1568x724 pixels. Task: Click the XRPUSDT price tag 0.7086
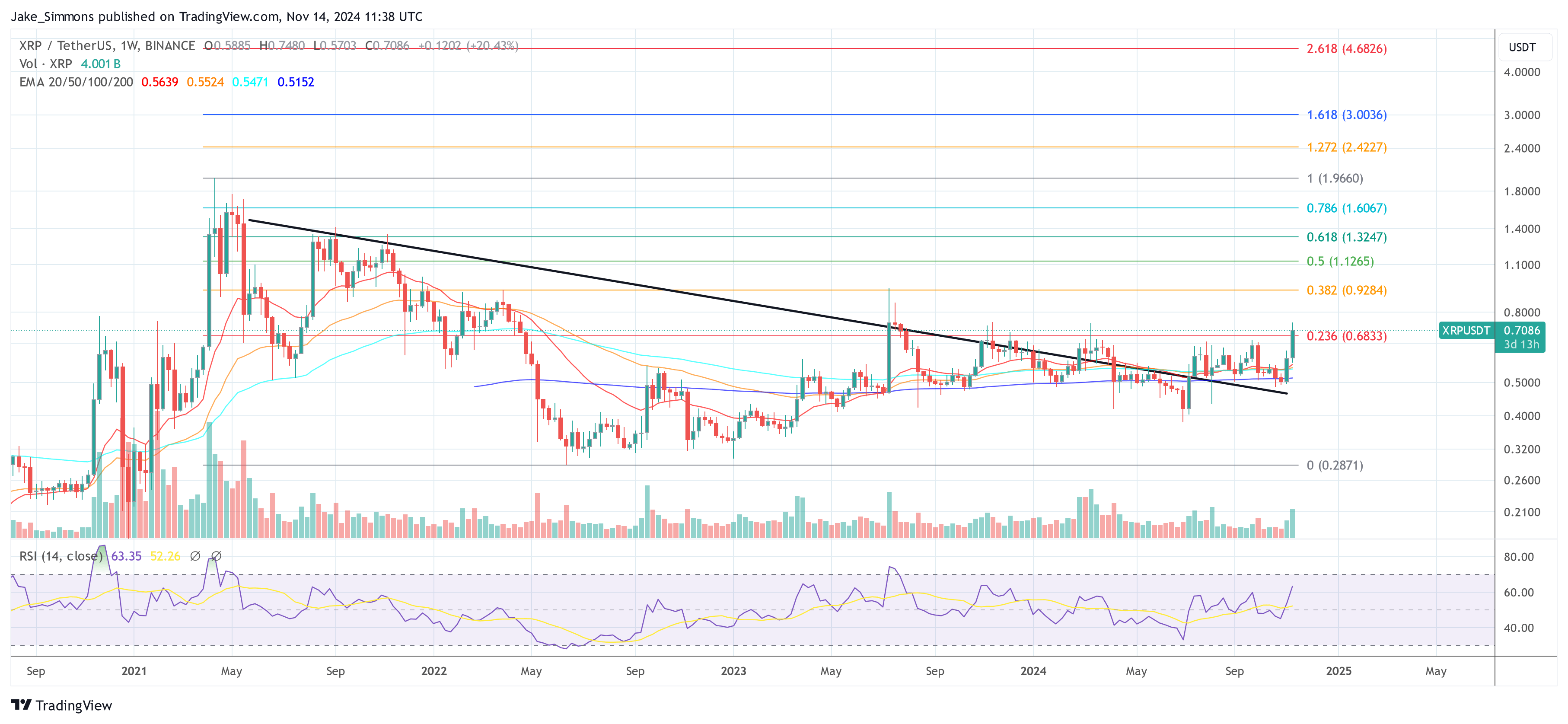[x=1522, y=330]
